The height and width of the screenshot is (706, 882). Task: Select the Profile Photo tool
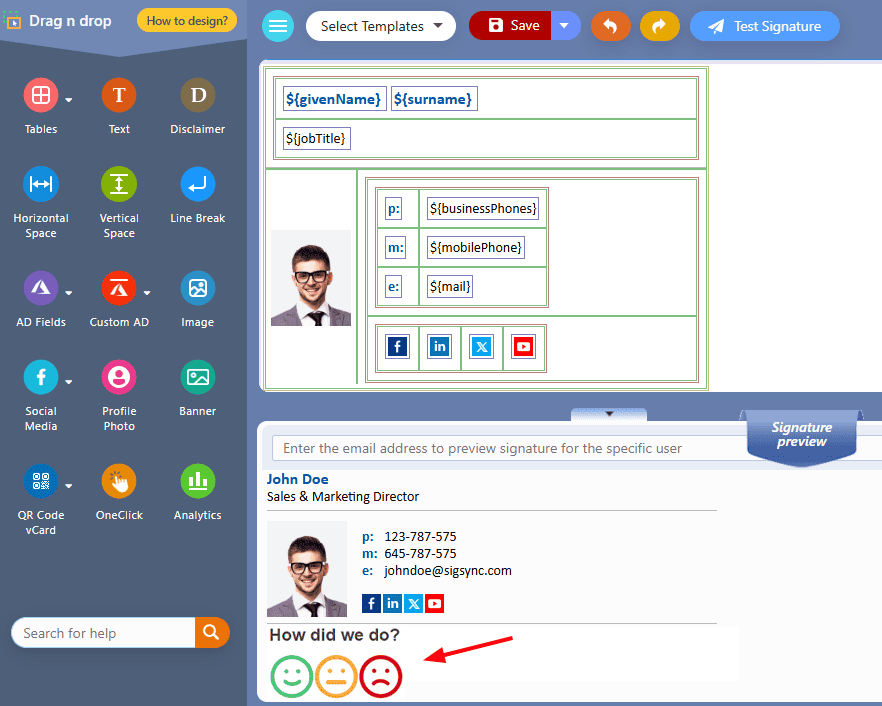click(x=119, y=377)
